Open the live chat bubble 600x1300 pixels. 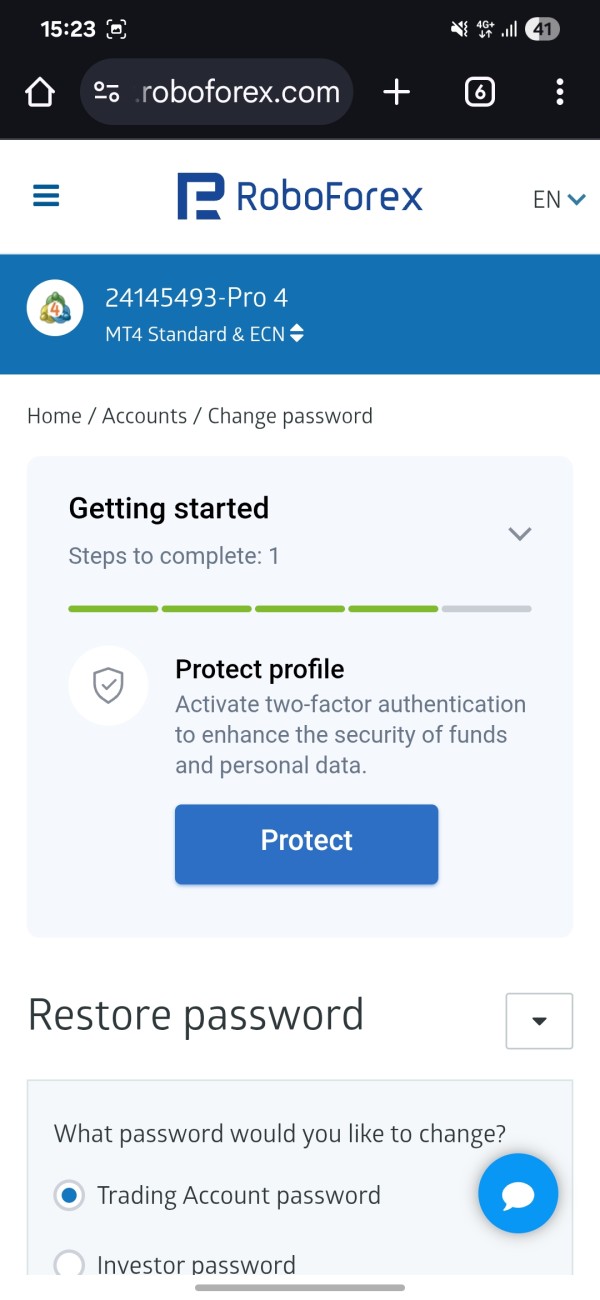(x=518, y=1193)
